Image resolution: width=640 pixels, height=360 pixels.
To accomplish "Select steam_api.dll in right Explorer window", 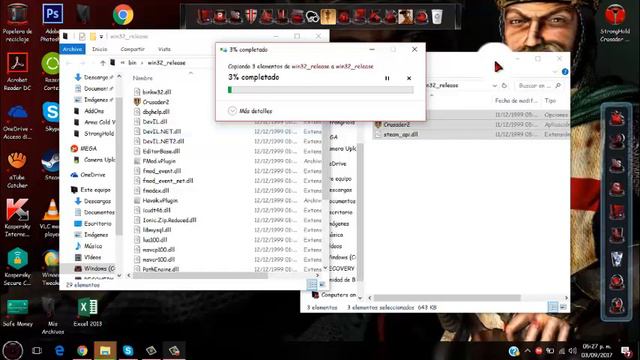I will (400, 134).
